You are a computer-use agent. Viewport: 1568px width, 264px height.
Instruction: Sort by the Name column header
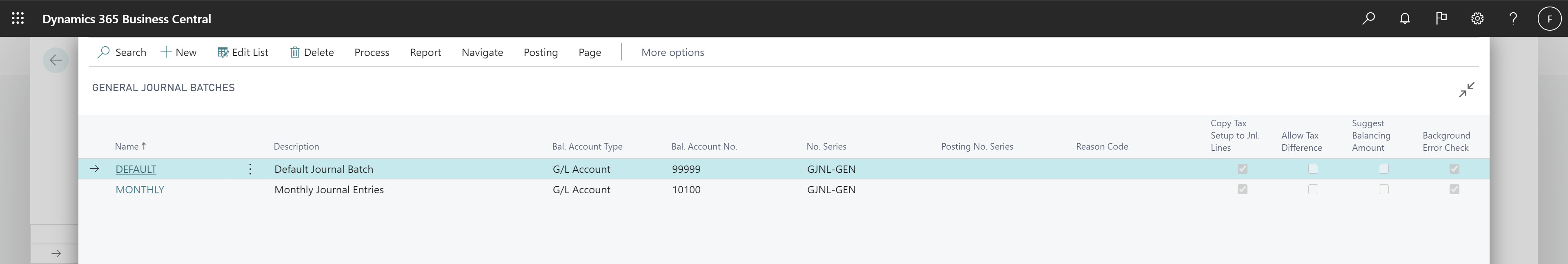pos(130,146)
